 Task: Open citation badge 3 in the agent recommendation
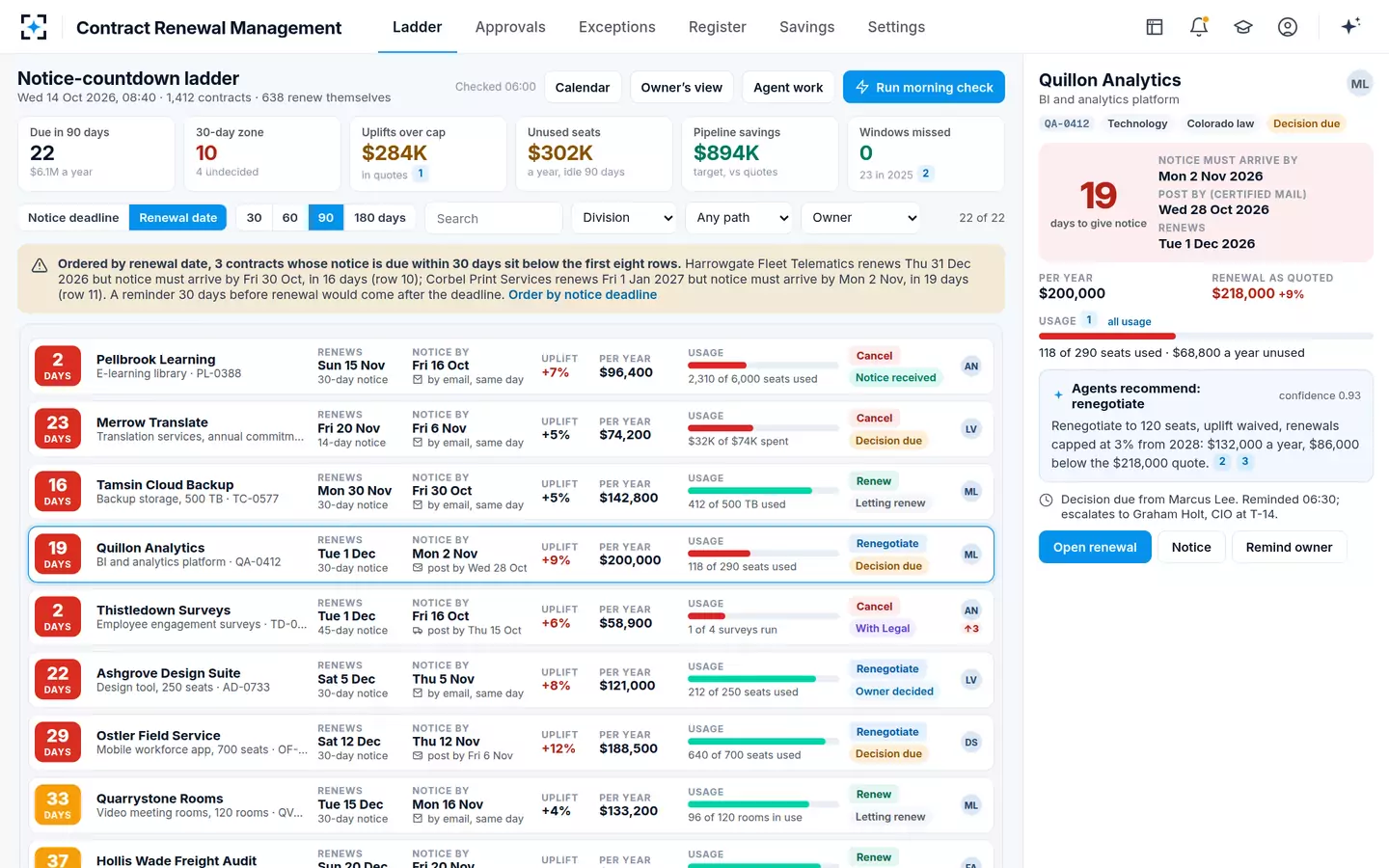click(1245, 462)
